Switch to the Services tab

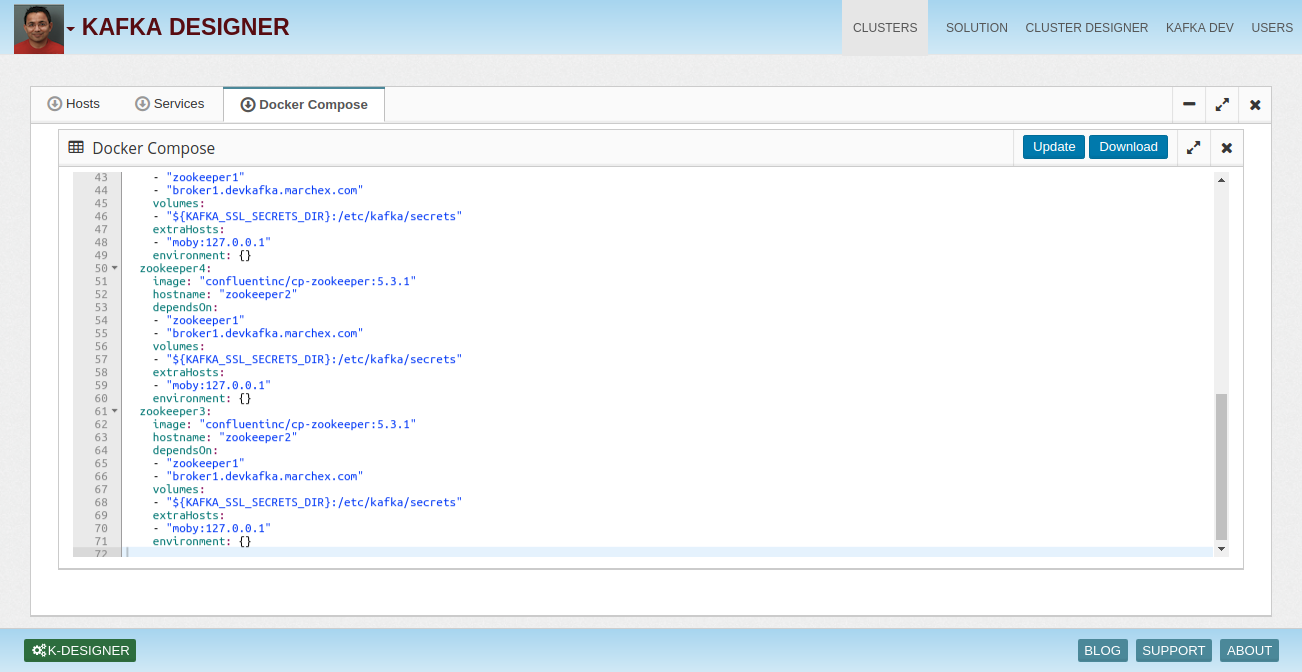(170, 104)
